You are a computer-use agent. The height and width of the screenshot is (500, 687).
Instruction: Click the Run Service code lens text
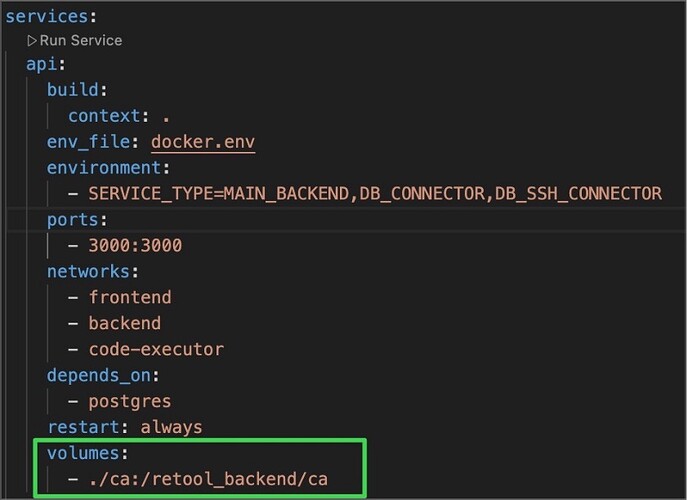(81, 41)
